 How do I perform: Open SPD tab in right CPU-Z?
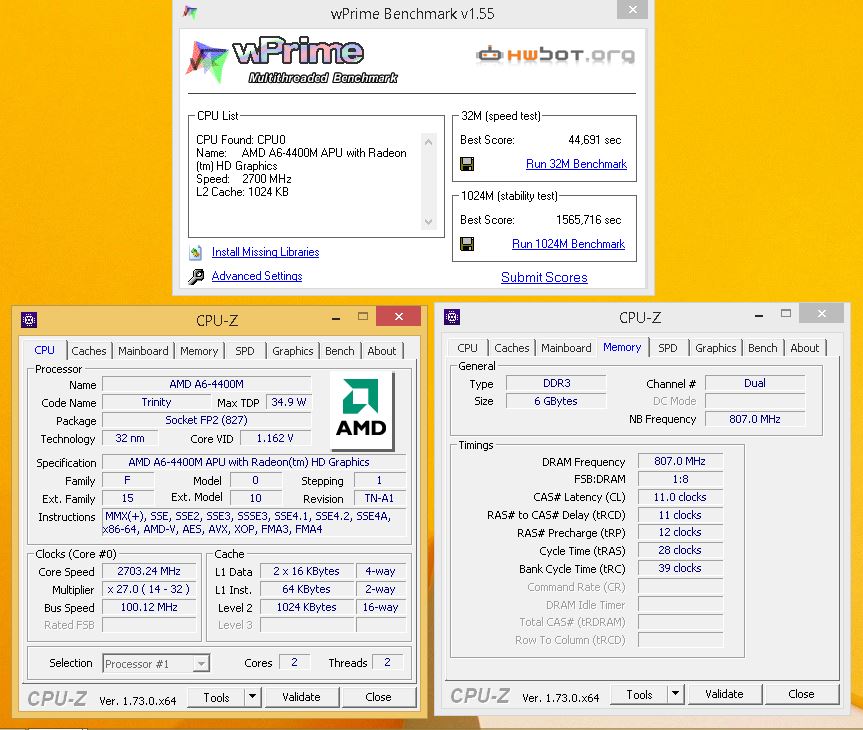[668, 348]
